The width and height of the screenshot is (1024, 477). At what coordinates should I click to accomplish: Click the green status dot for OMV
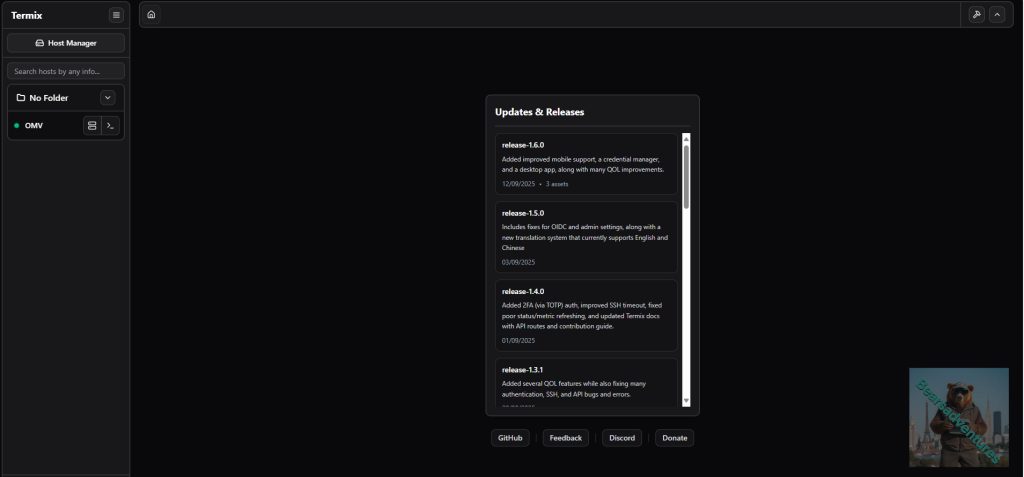[17, 126]
